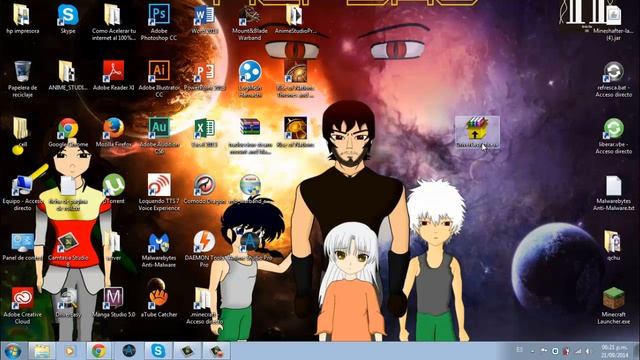Open Word 2013 shortcut

[204, 19]
